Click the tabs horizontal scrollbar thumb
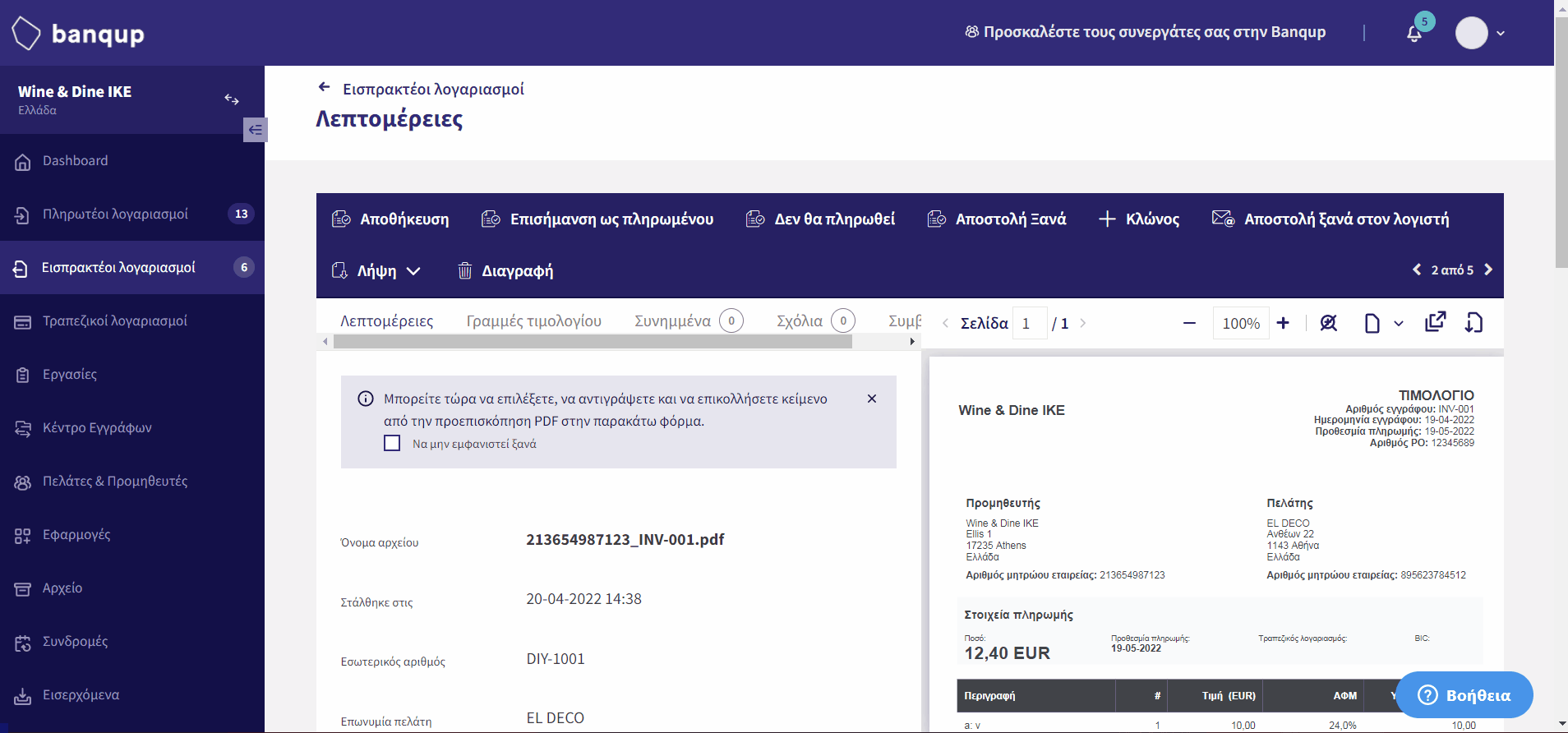Screen dimensions: 1568x733 click(x=593, y=342)
